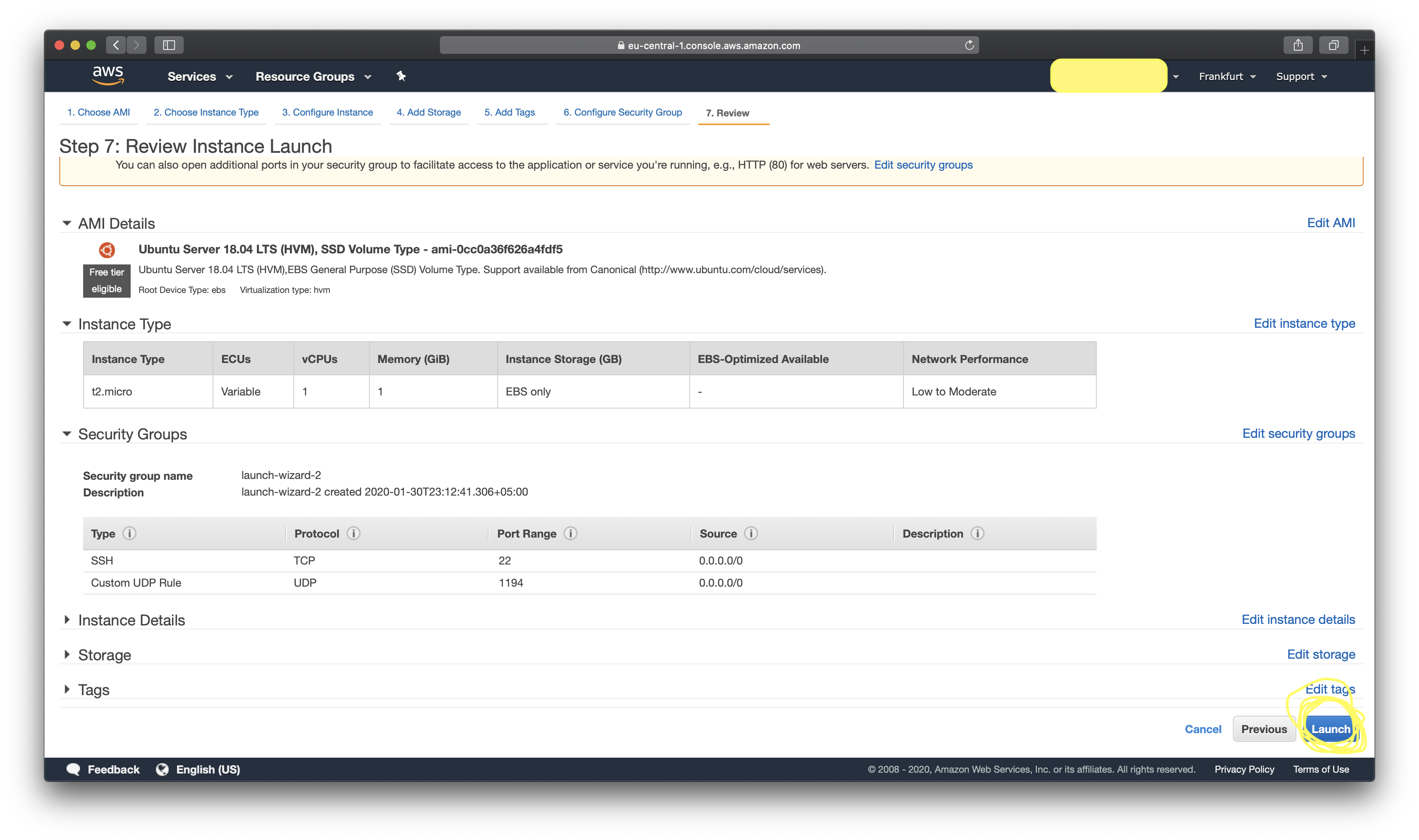This screenshot has height=840, width=1419.
Task: Click the Safari address bar field
Action: pos(709,45)
